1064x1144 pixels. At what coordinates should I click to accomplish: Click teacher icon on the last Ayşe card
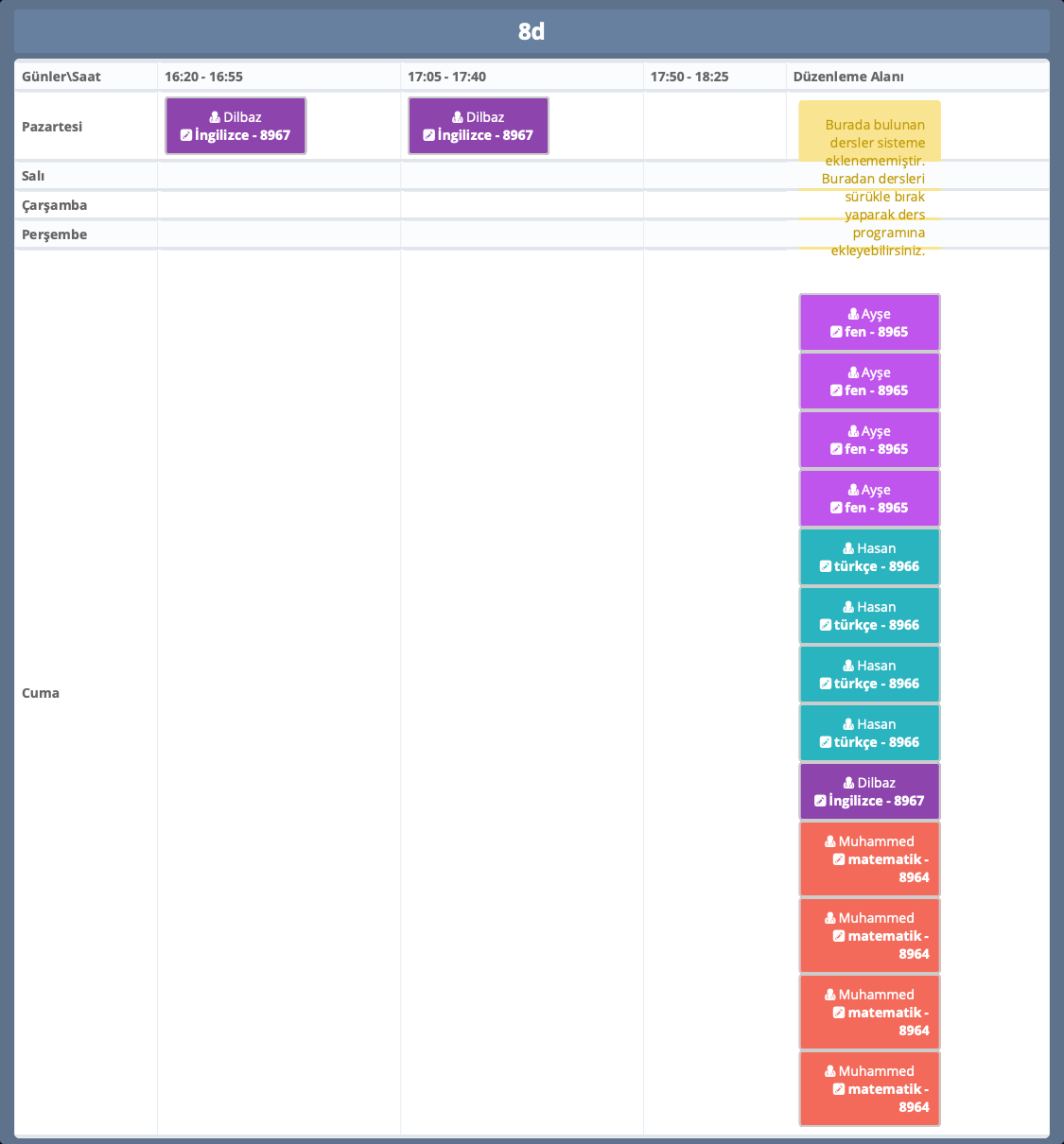(x=853, y=490)
